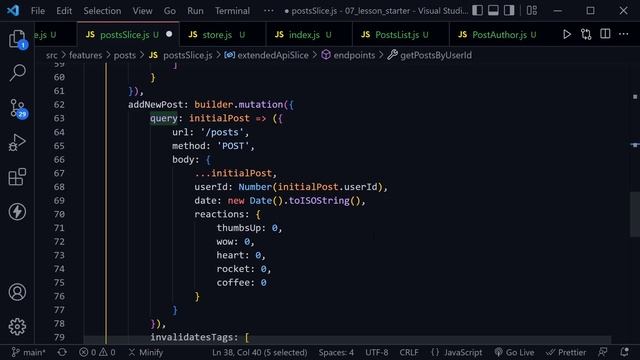This screenshot has width=640, height=360.
Task: Open the Search view
Action: [17, 73]
